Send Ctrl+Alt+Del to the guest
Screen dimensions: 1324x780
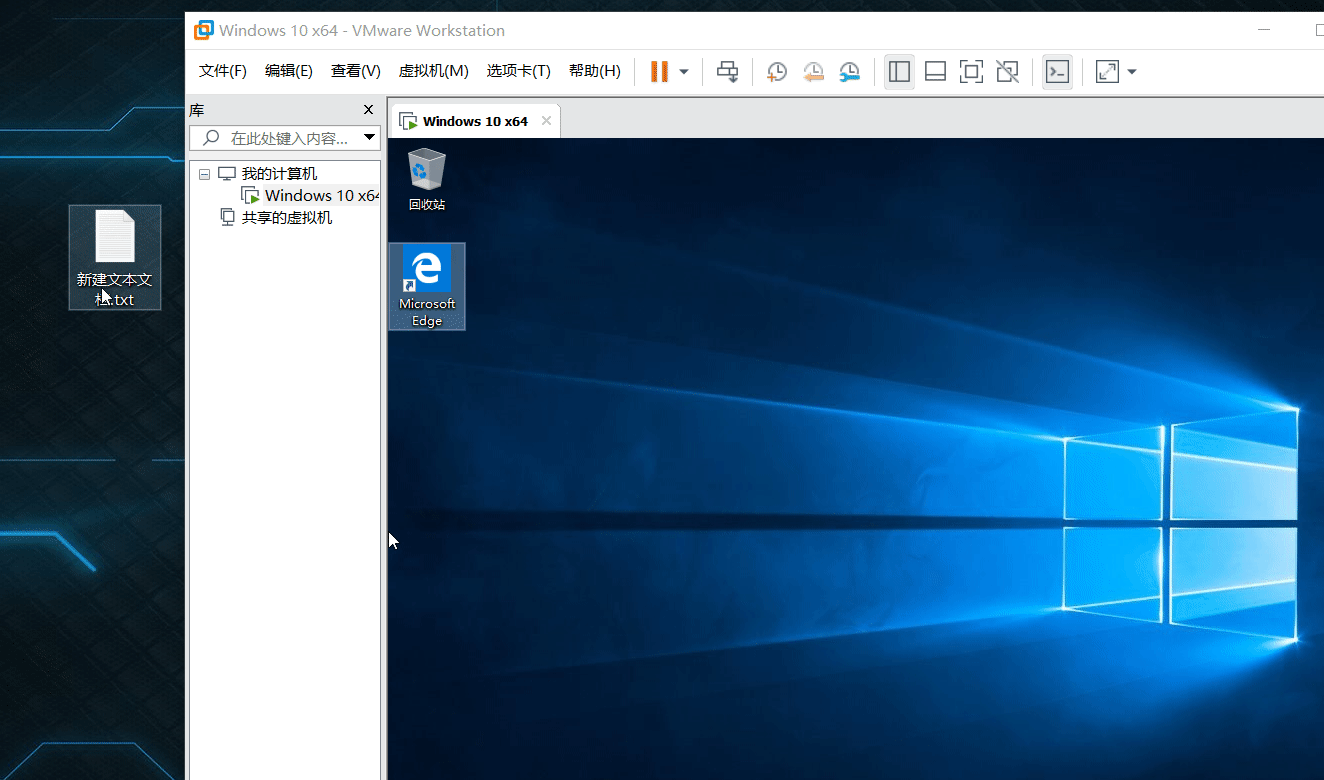727,71
